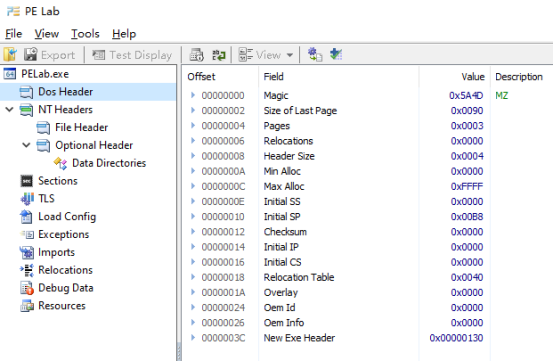Viewport: 553px width, 361px height.
Task: Open Load Config tree item
Action: tap(67, 216)
